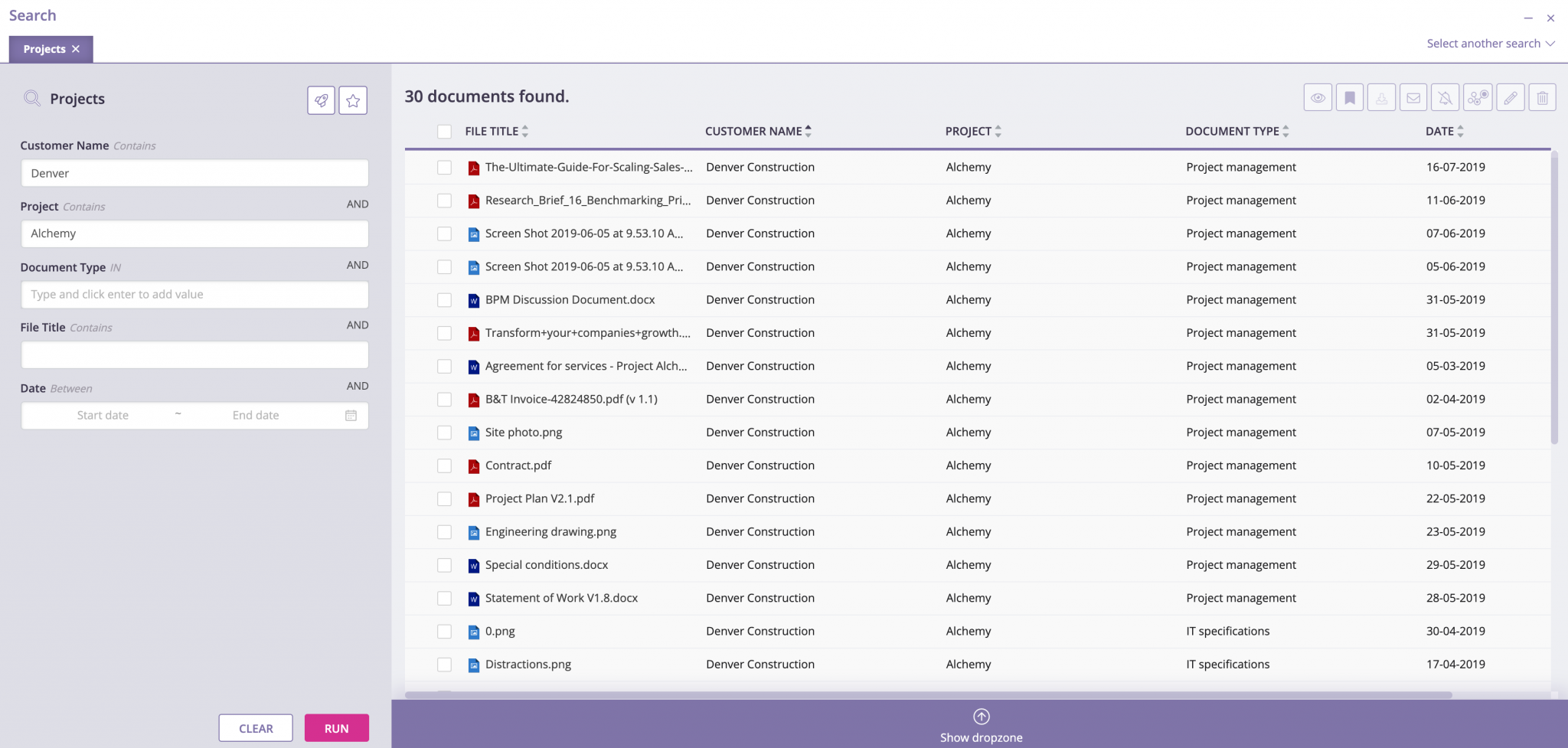
Task: Email the selected documents
Action: click(1414, 98)
